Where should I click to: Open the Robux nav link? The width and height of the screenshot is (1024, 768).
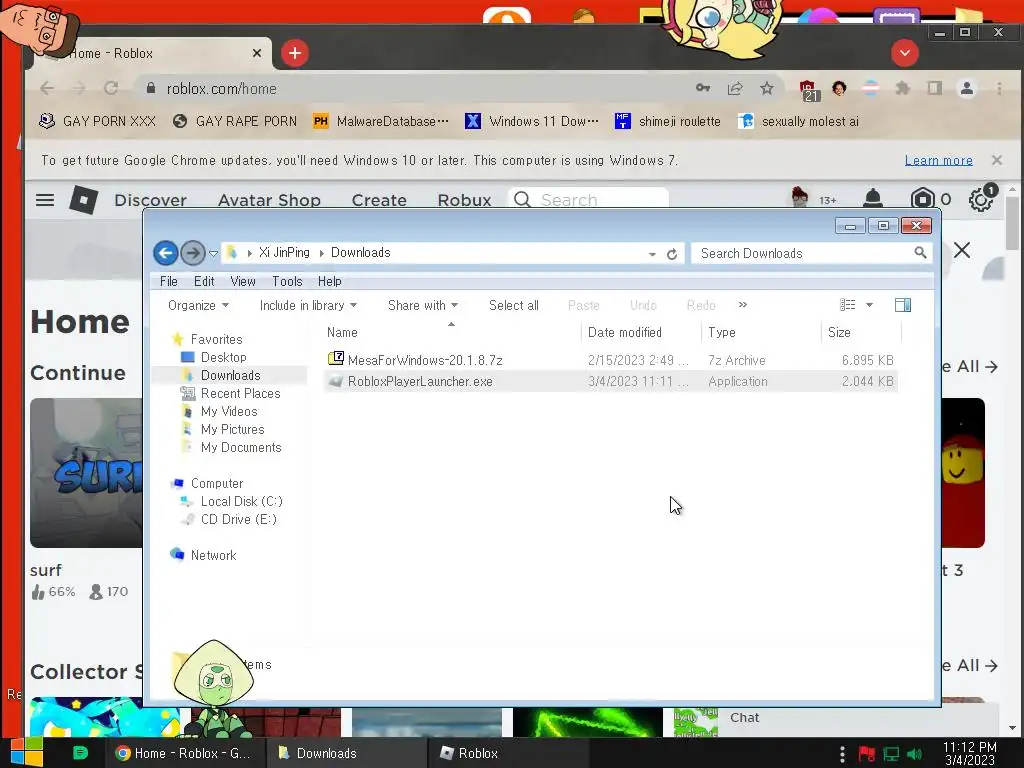click(464, 200)
